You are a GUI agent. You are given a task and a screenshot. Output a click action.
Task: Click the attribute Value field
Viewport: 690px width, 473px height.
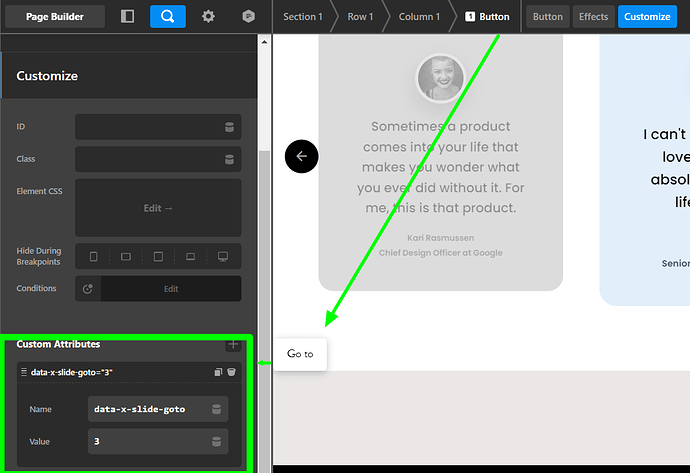[x=158, y=442]
